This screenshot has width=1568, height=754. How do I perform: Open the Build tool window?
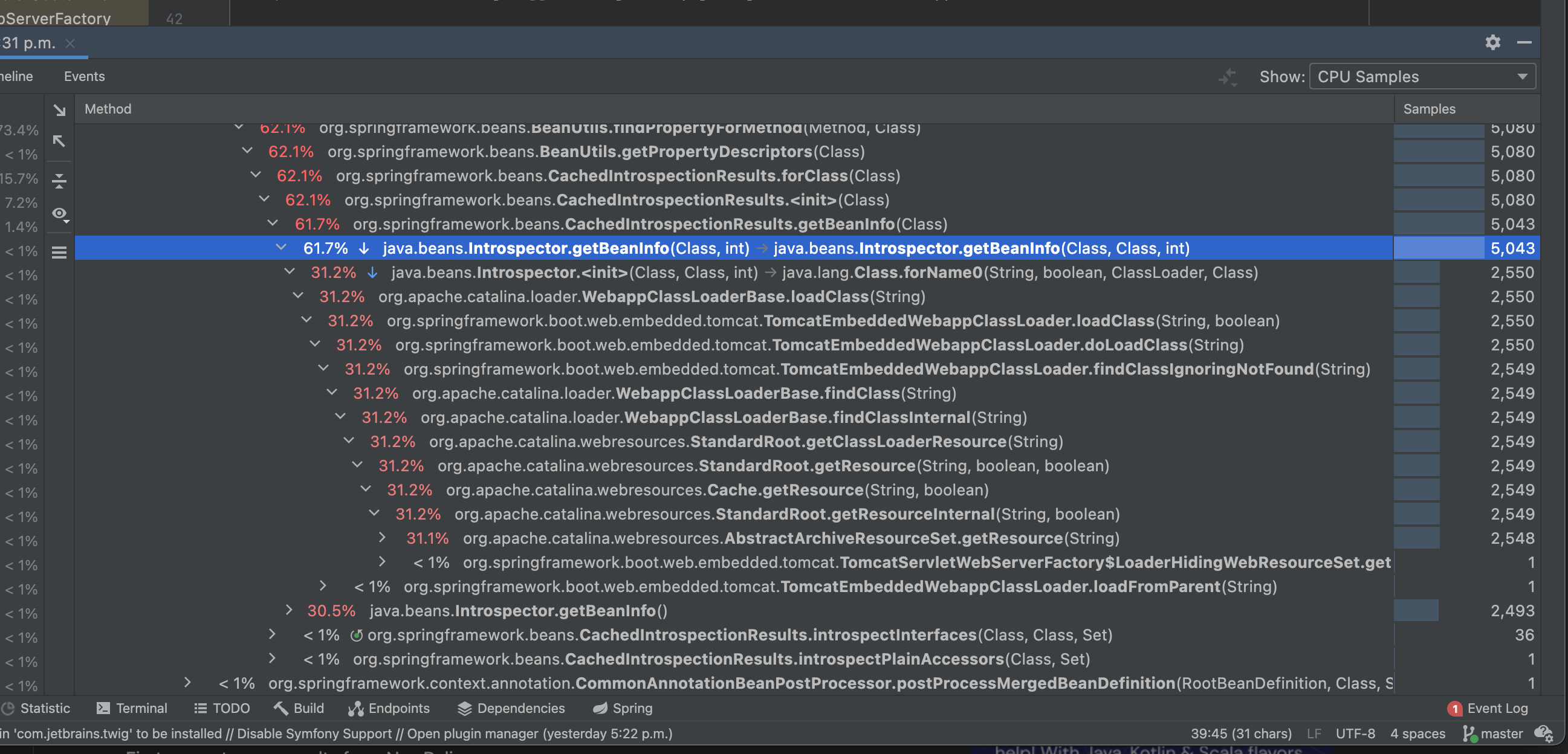(298, 708)
